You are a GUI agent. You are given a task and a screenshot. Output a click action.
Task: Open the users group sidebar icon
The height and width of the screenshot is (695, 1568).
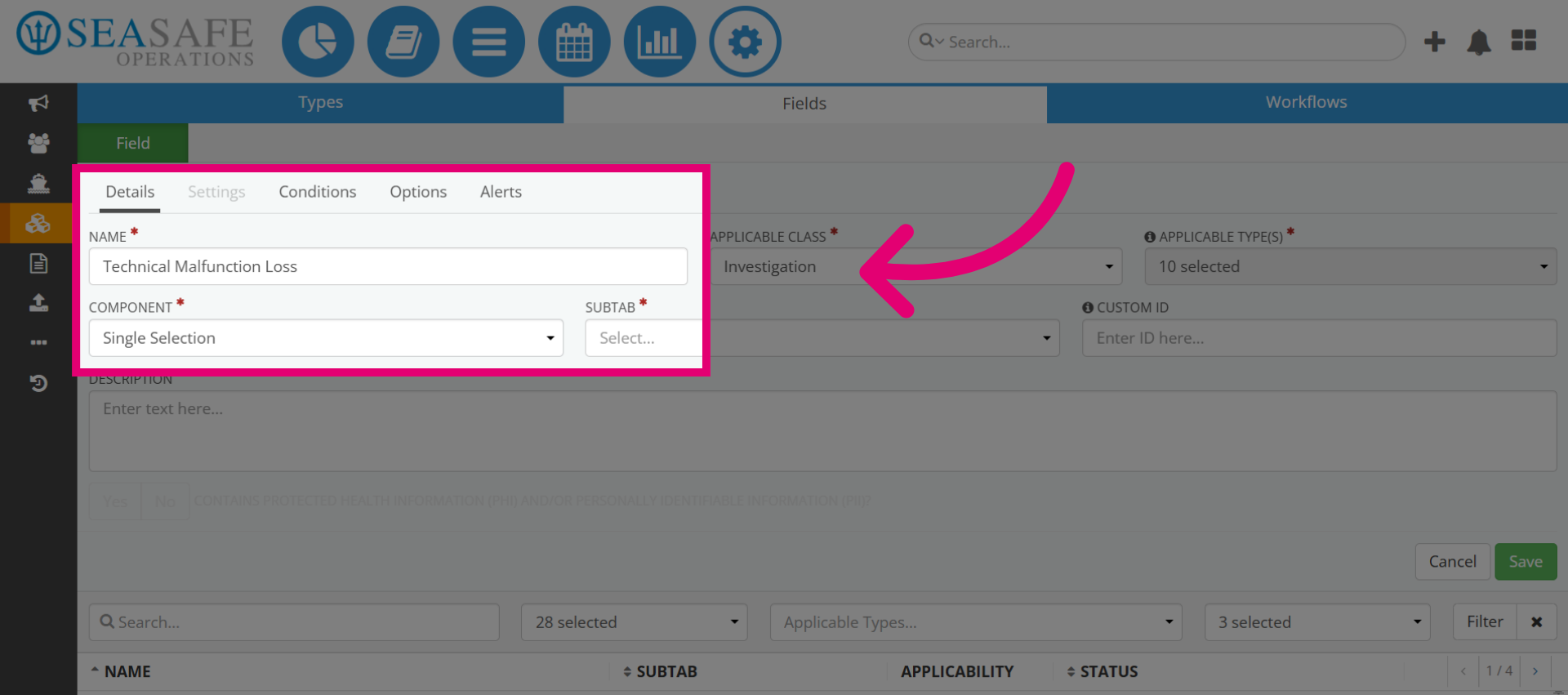tap(38, 143)
